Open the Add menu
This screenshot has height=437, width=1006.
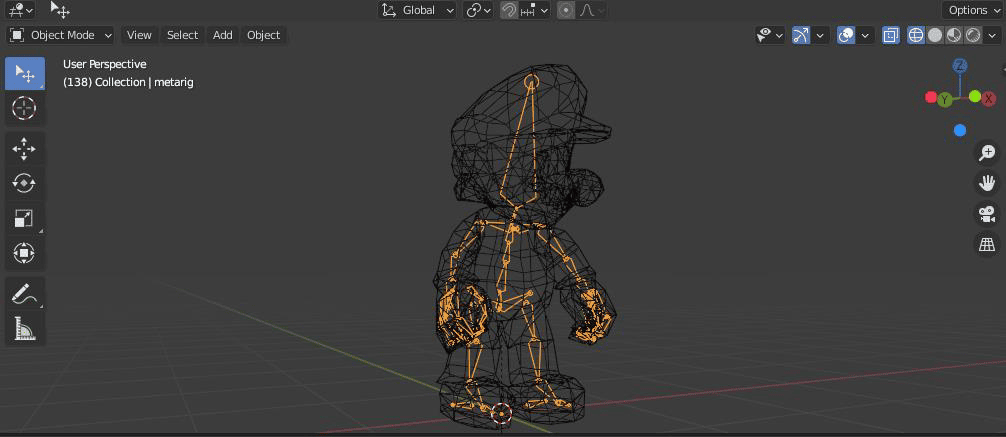pos(223,35)
